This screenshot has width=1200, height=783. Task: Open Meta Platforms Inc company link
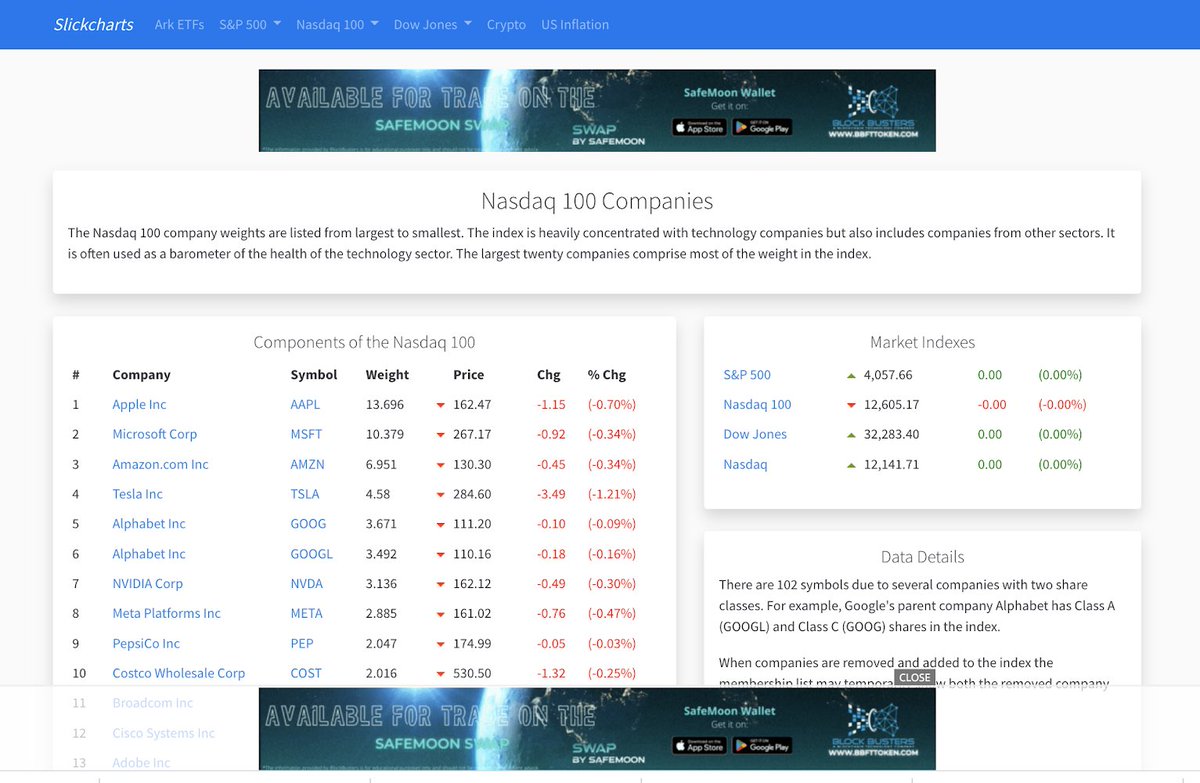tap(166, 614)
